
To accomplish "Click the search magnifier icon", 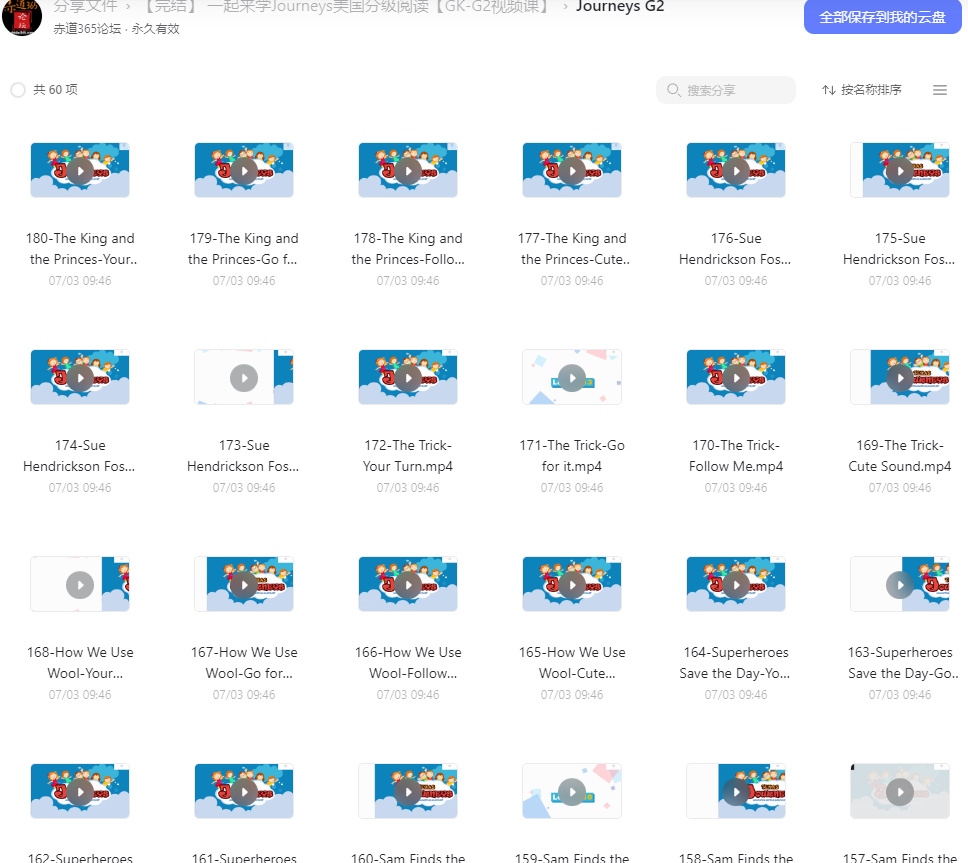I will click(x=674, y=90).
